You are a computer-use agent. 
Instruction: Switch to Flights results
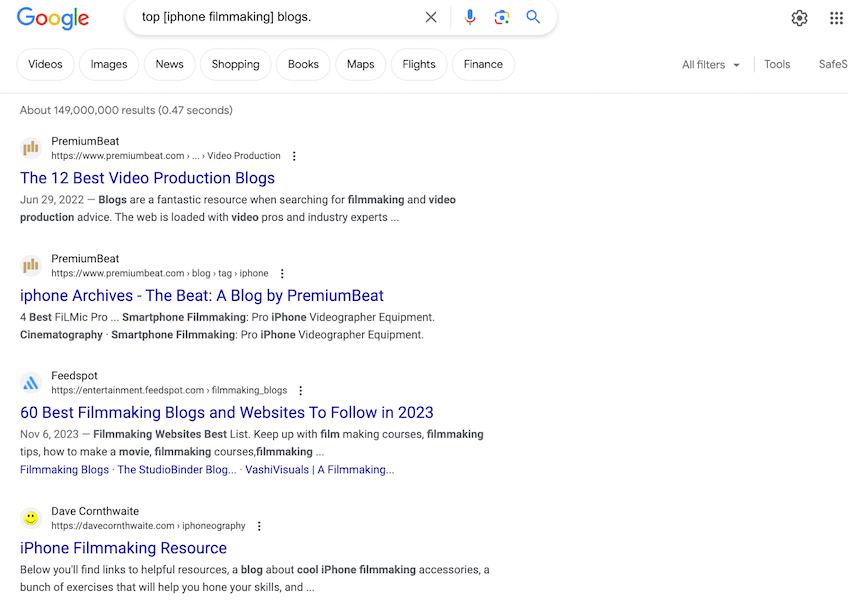[419, 64]
